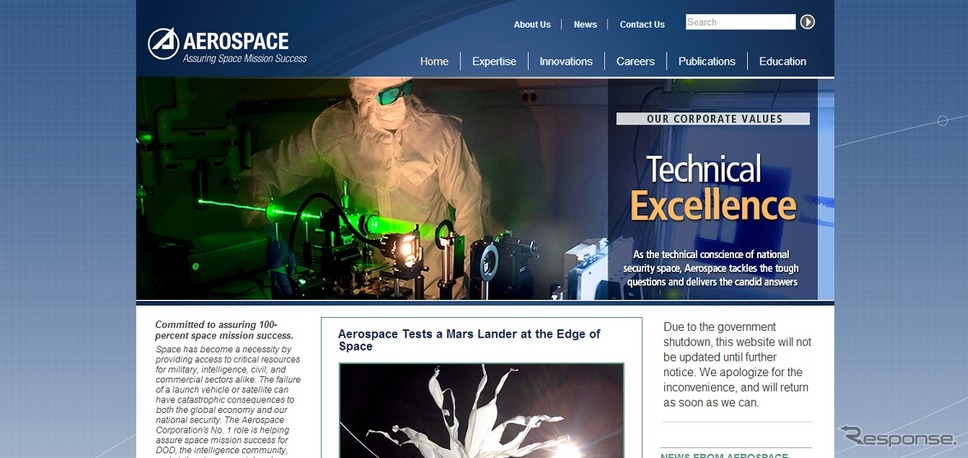Click the government shutdown notice text

coord(737,364)
